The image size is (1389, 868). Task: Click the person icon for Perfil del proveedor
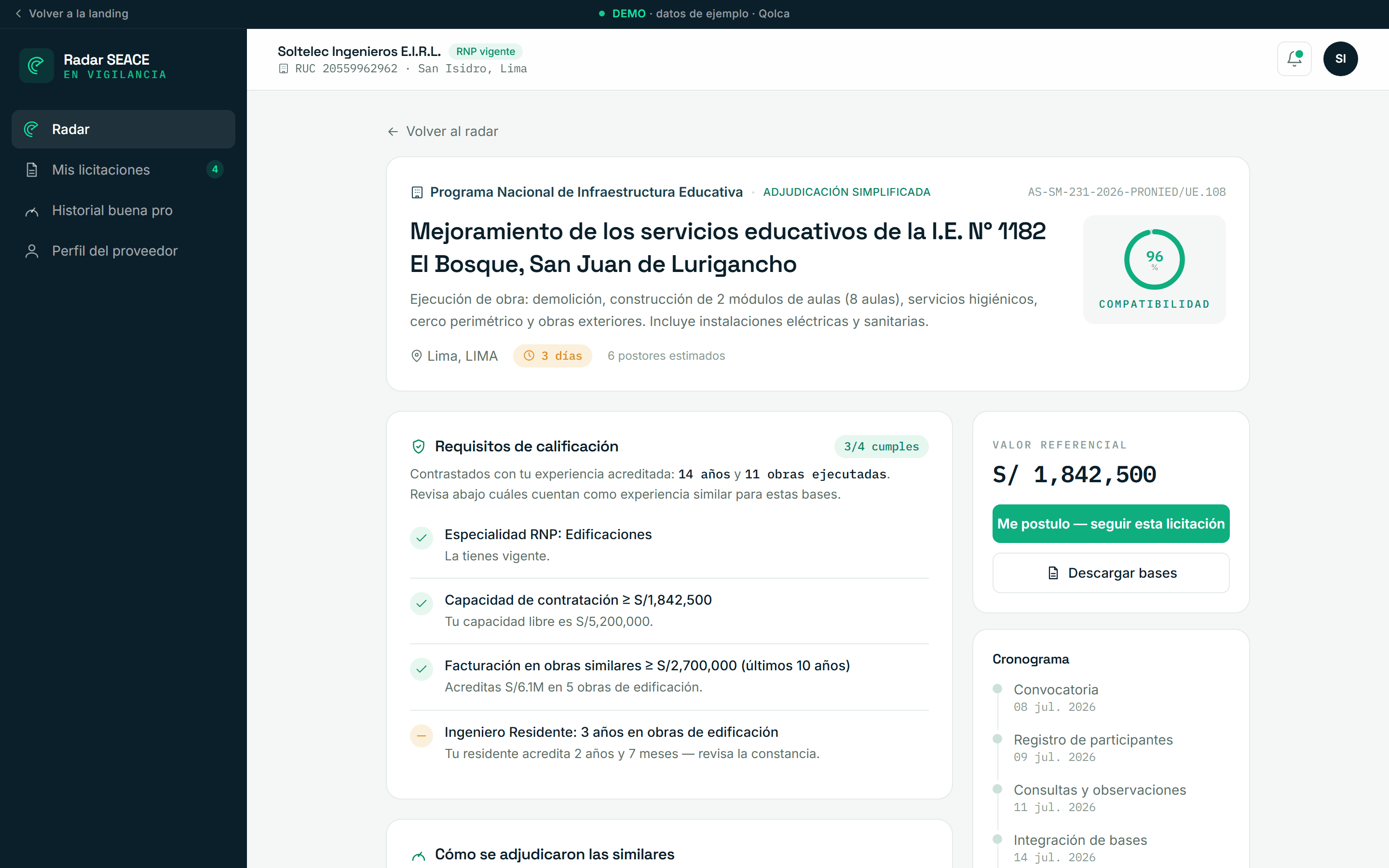[31, 251]
